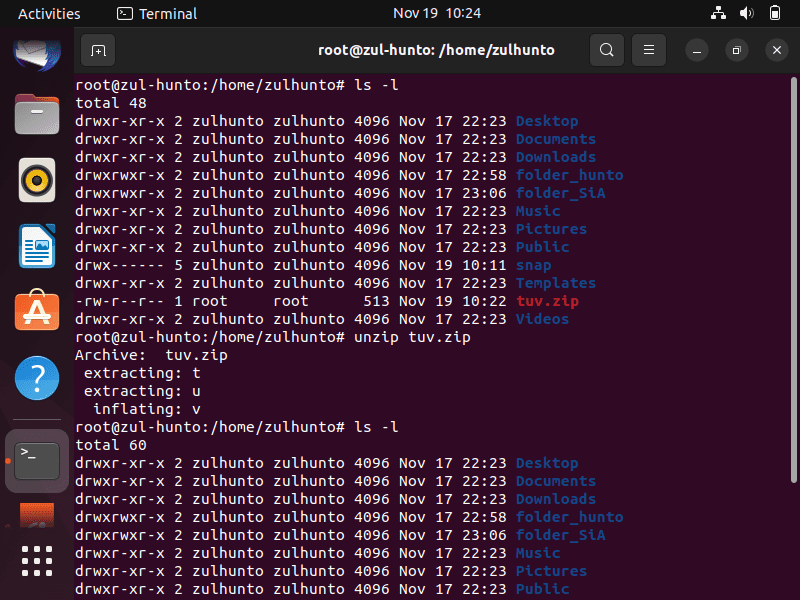Image resolution: width=800 pixels, height=600 pixels.
Task: Maximize the terminal window
Action: pos(736,50)
